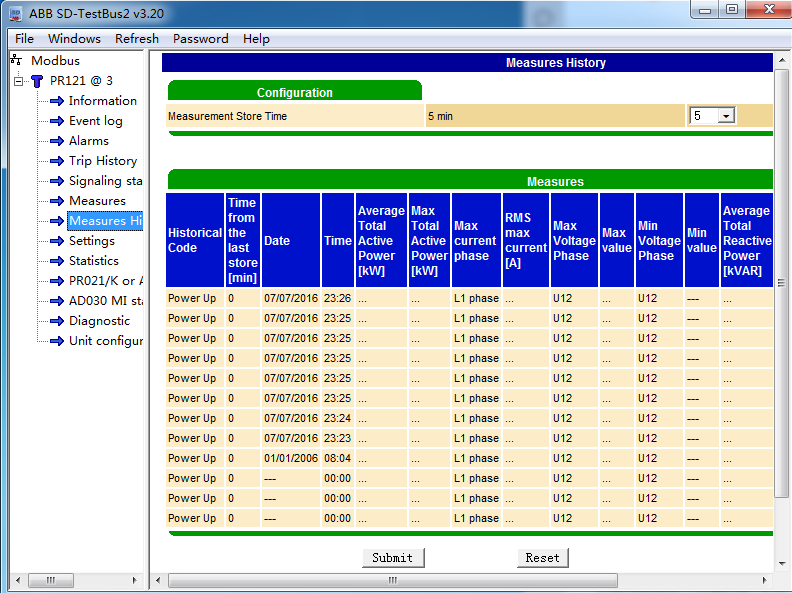
Task: Open the Help menu
Action: tap(256, 39)
